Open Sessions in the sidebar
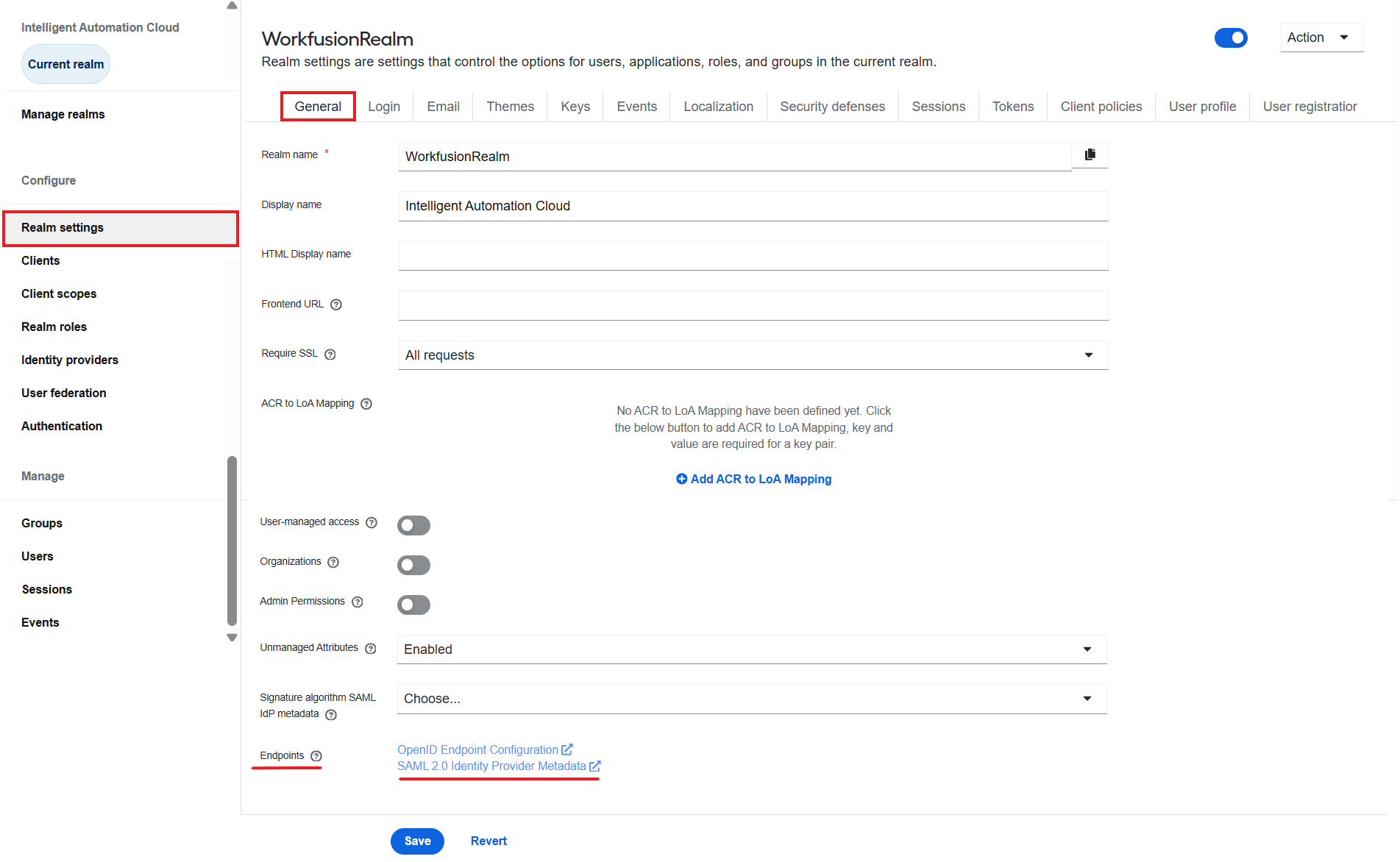Screen dimensions: 1400x862 coord(47,590)
